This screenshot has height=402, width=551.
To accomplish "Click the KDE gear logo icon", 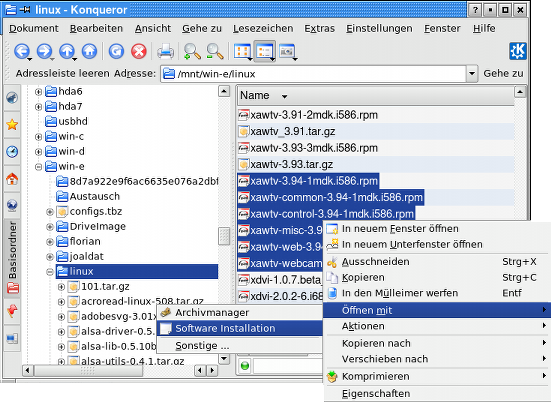I will [x=518, y=51].
